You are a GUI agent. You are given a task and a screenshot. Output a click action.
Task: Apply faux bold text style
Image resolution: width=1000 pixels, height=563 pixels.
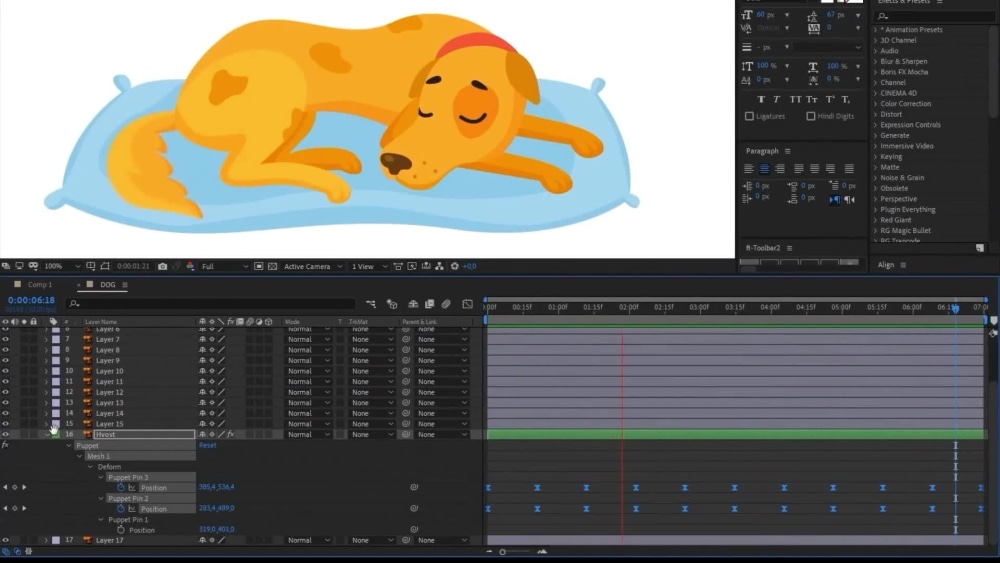pyautogui.click(x=761, y=99)
